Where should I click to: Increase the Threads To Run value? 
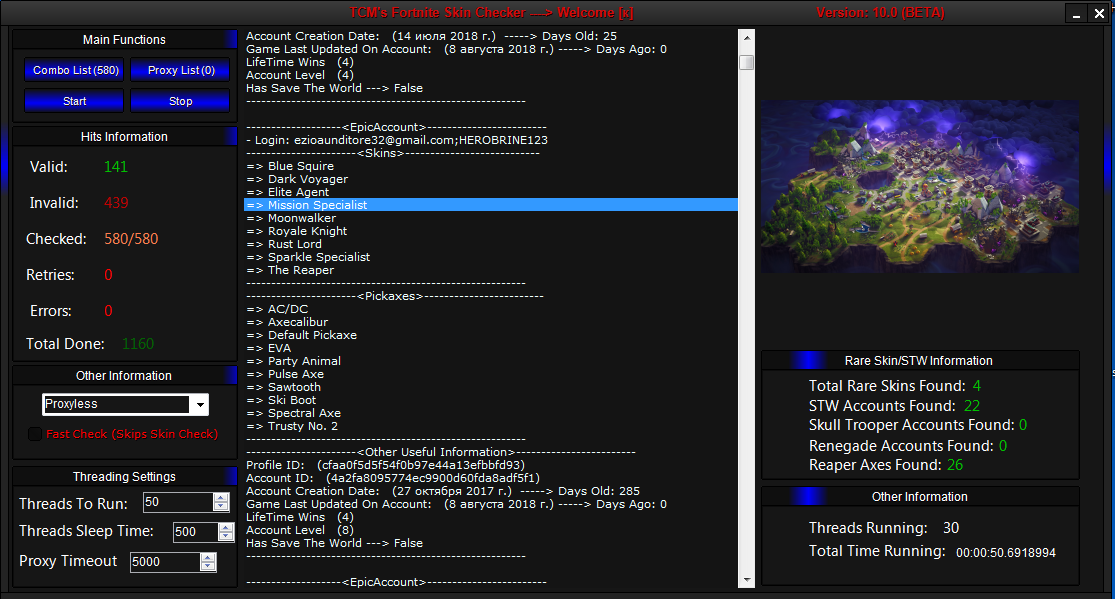coord(221,498)
